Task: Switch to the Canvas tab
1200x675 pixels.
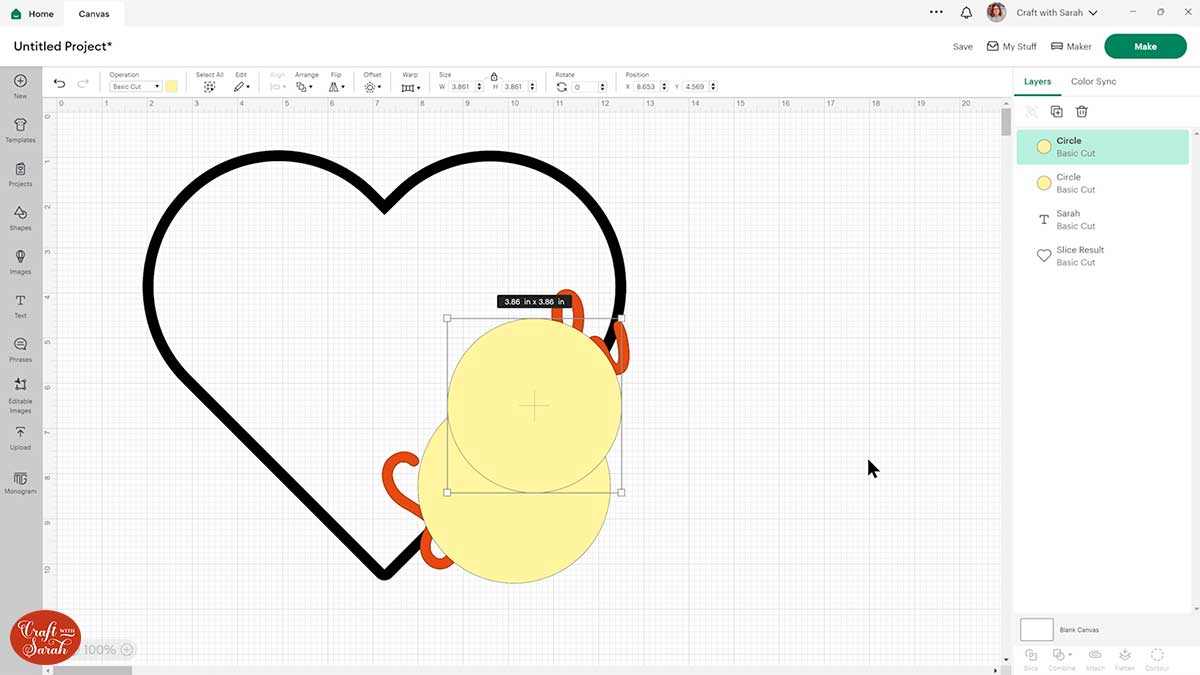Action: point(94,14)
